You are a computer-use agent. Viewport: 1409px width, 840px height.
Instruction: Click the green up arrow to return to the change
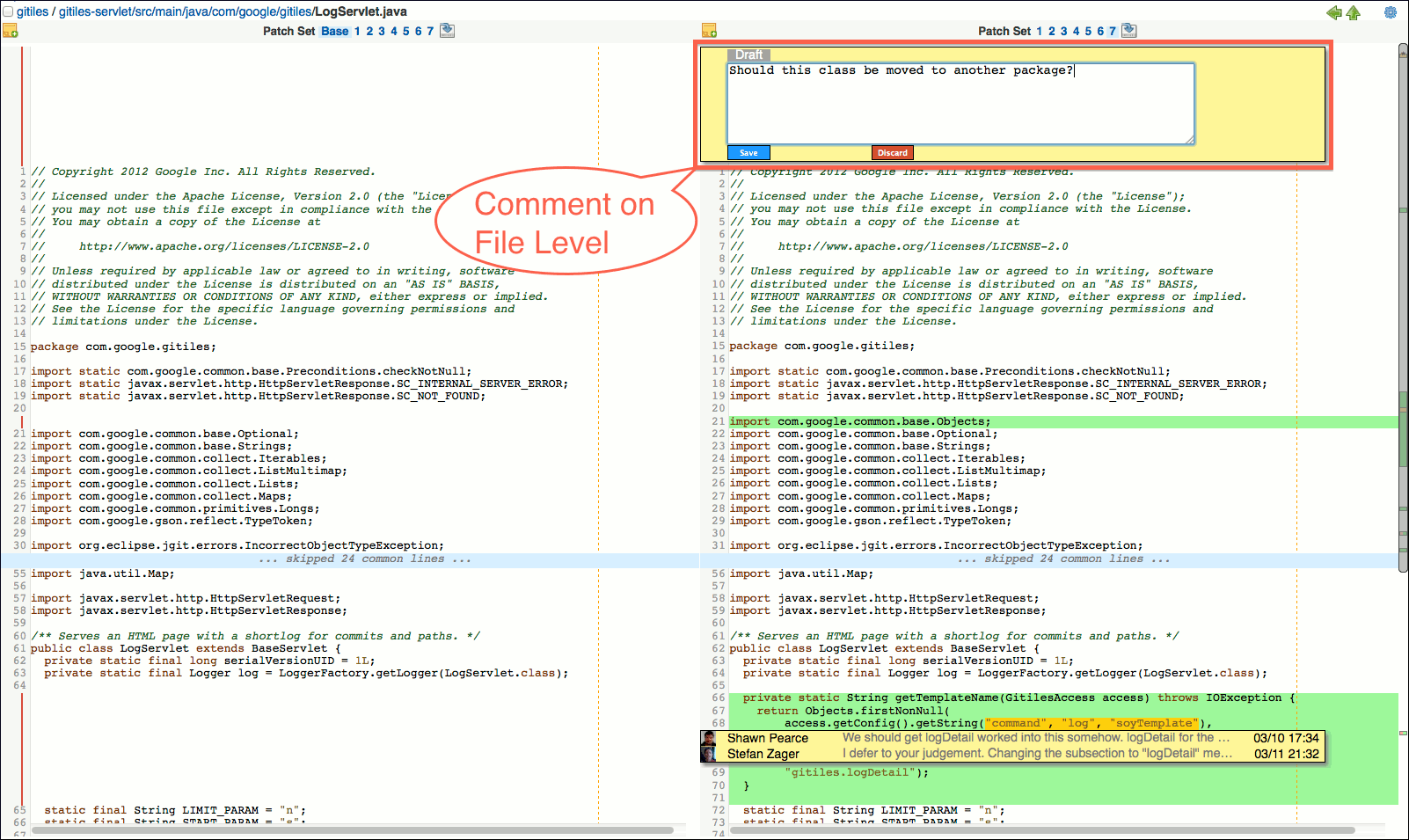click(x=1353, y=13)
